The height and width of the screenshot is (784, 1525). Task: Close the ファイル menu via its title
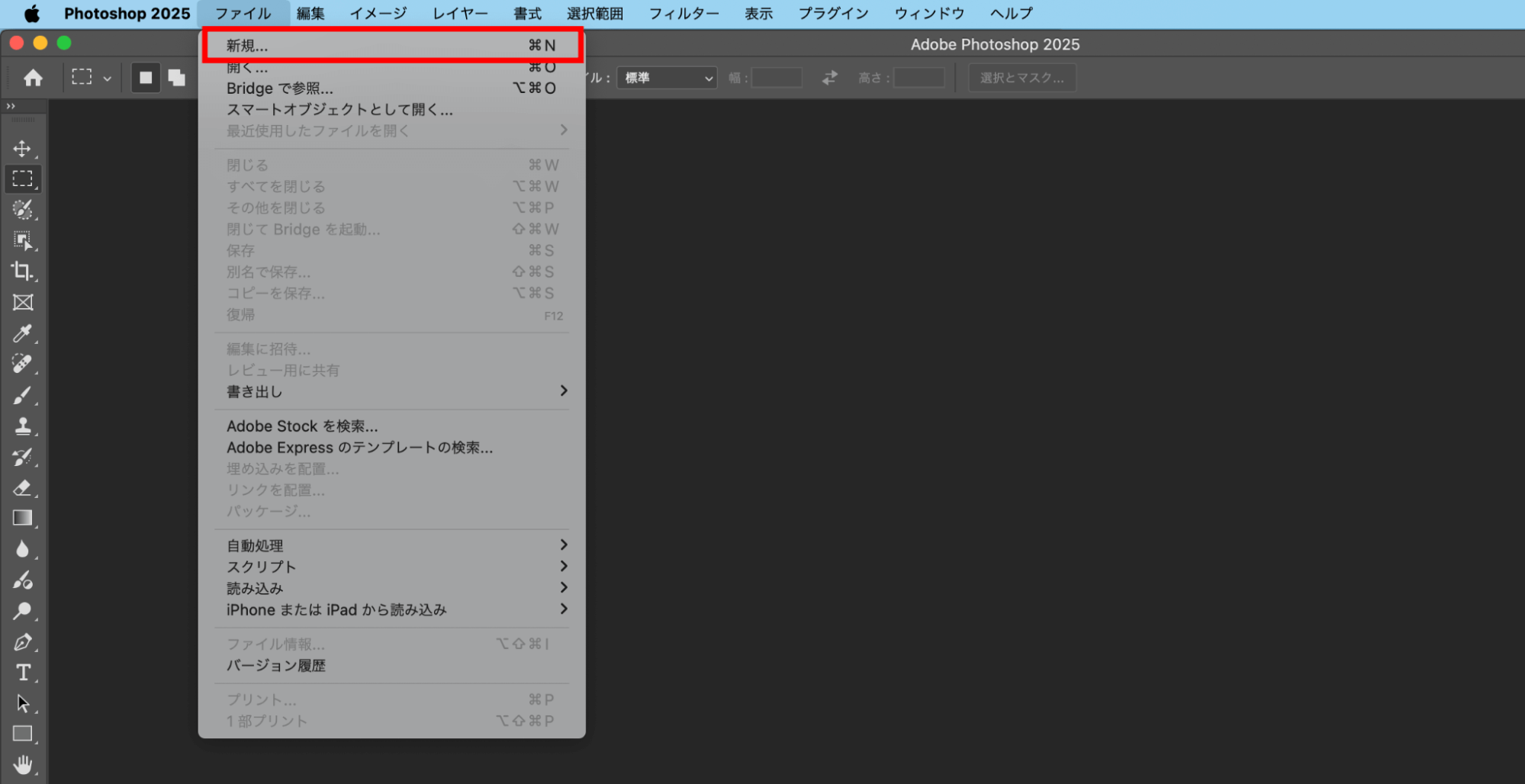[x=243, y=14]
